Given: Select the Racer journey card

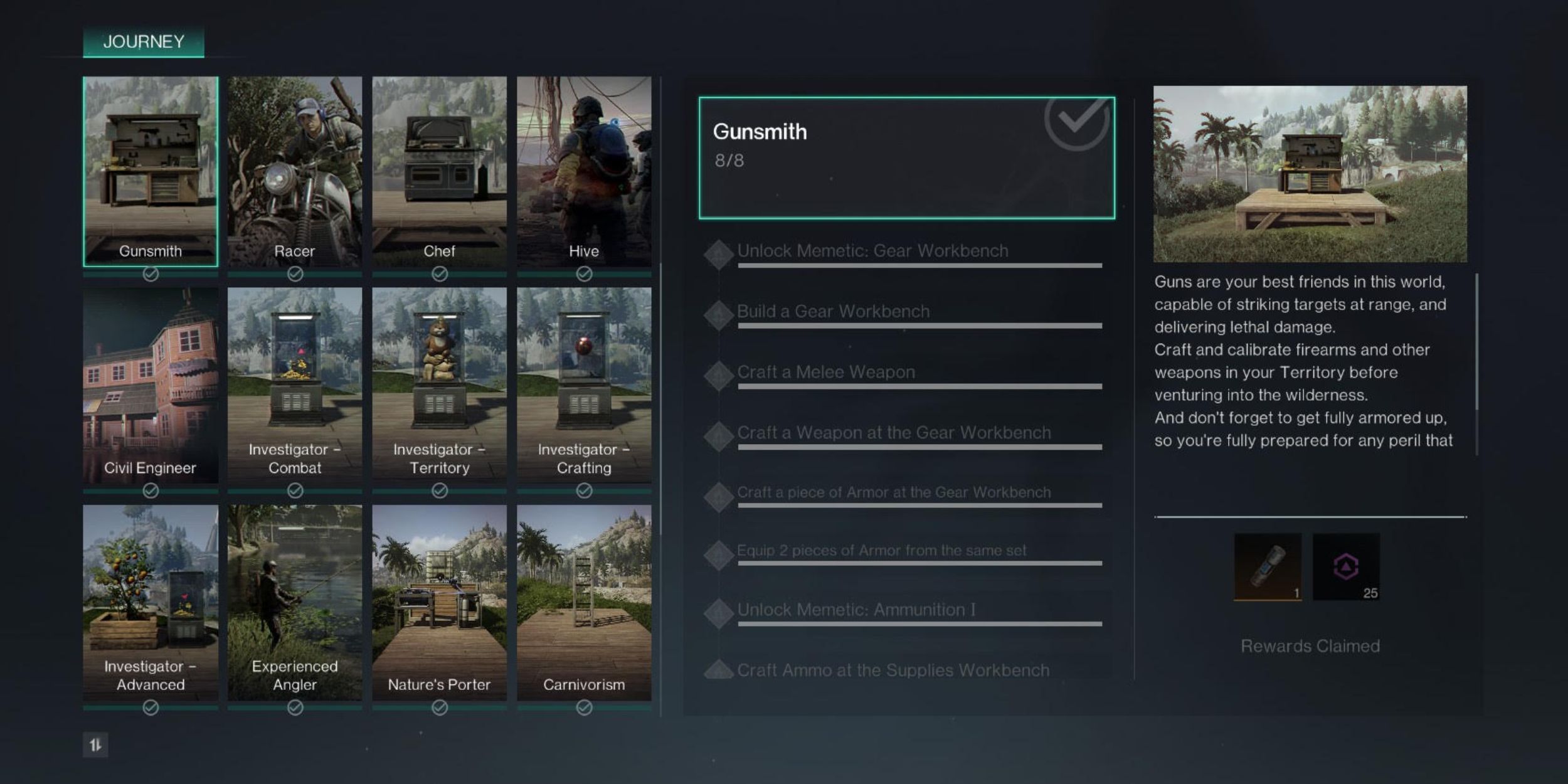Looking at the screenshot, I should click(295, 171).
